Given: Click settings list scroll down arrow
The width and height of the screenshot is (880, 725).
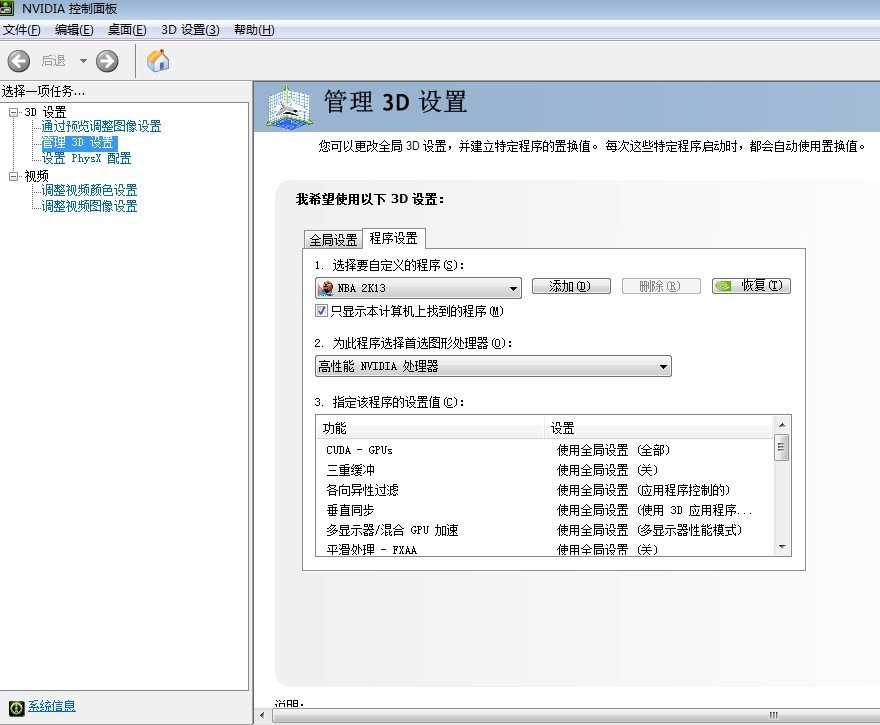Looking at the screenshot, I should pos(782,547).
